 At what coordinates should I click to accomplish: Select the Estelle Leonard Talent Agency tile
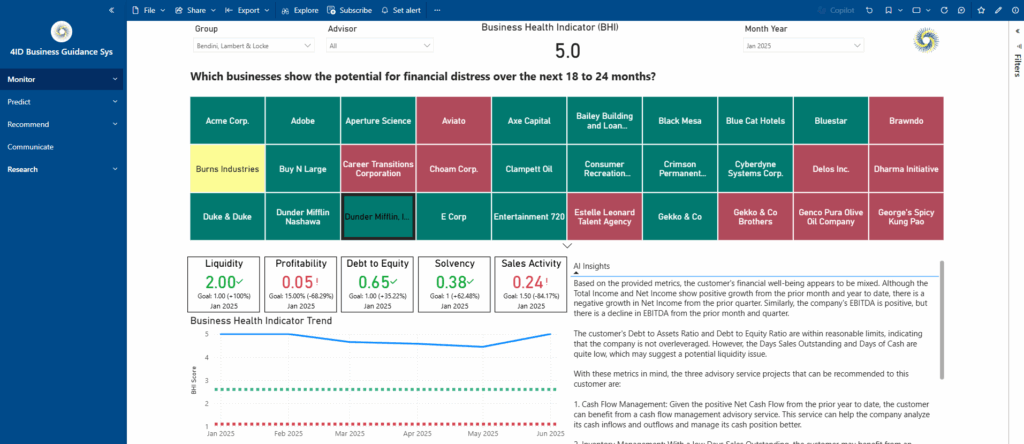tap(604, 217)
